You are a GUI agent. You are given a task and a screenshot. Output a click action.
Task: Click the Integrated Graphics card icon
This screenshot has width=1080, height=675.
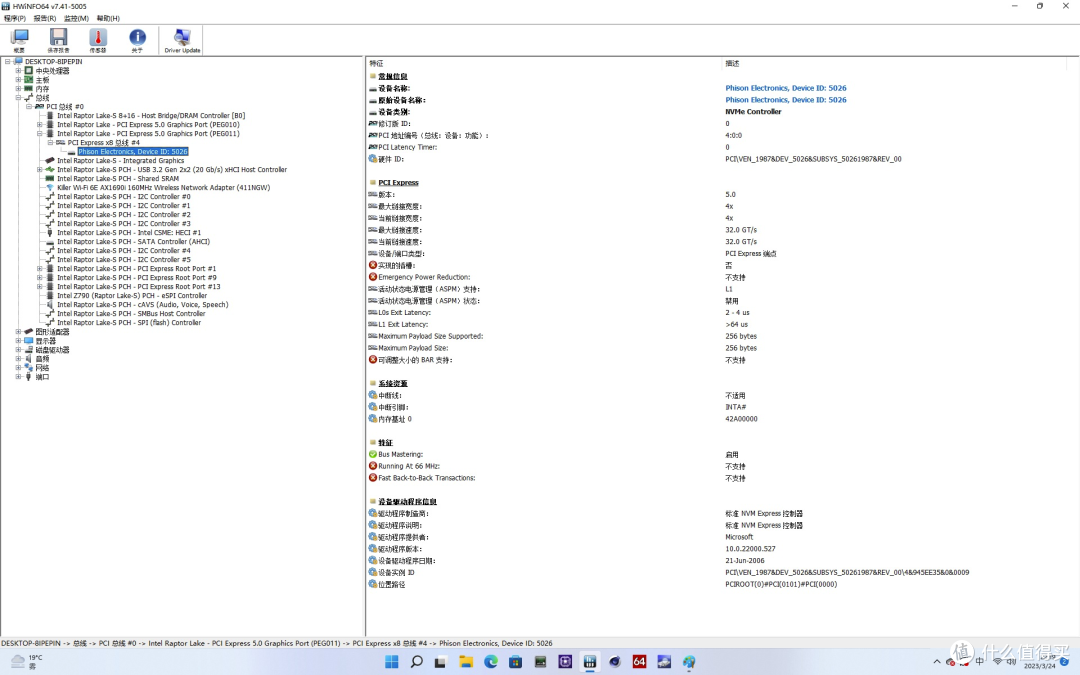coord(50,160)
